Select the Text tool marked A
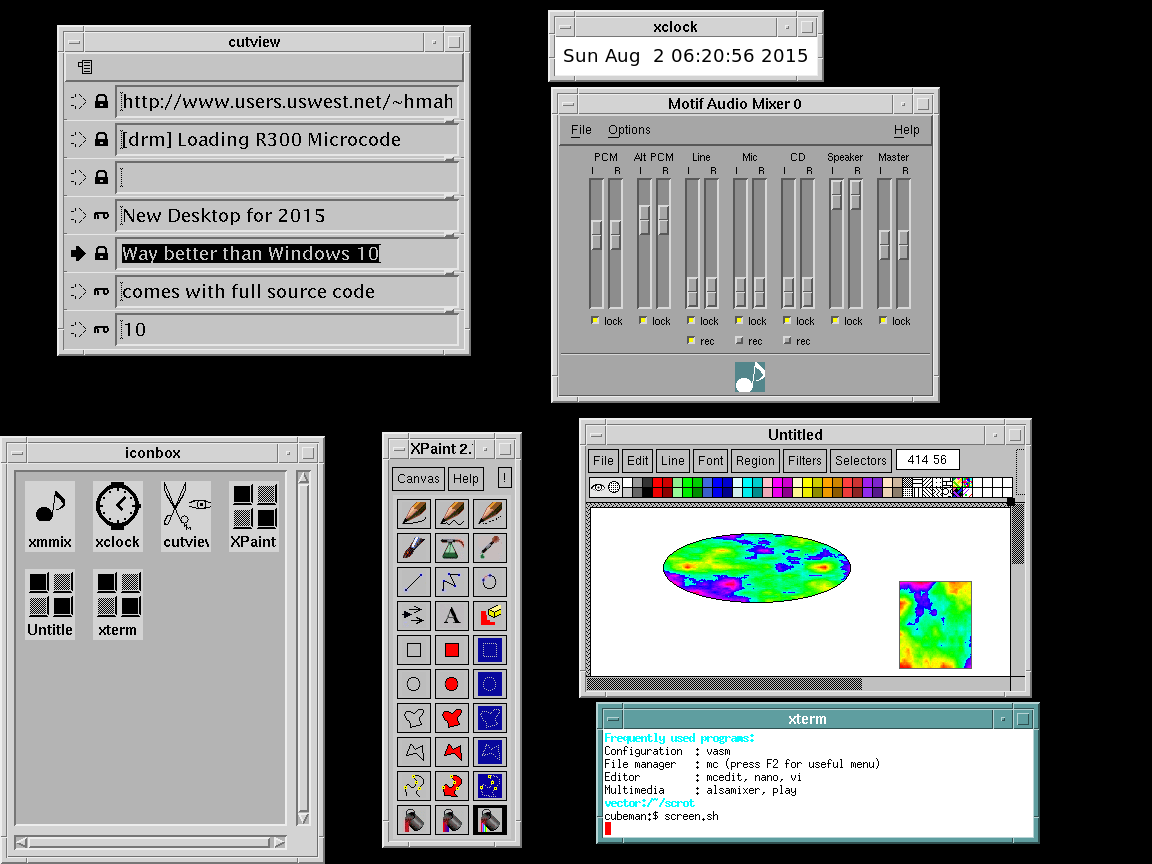 point(452,616)
